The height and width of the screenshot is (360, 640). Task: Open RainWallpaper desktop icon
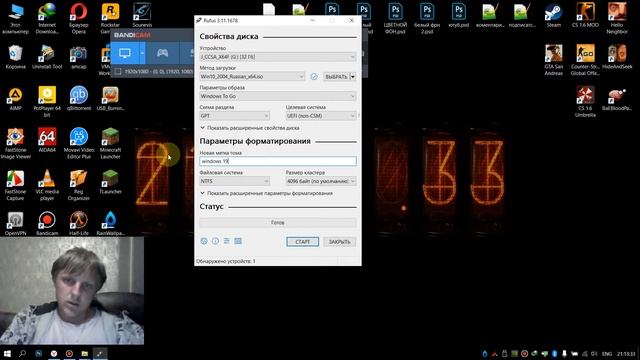pyautogui.click(x=110, y=224)
